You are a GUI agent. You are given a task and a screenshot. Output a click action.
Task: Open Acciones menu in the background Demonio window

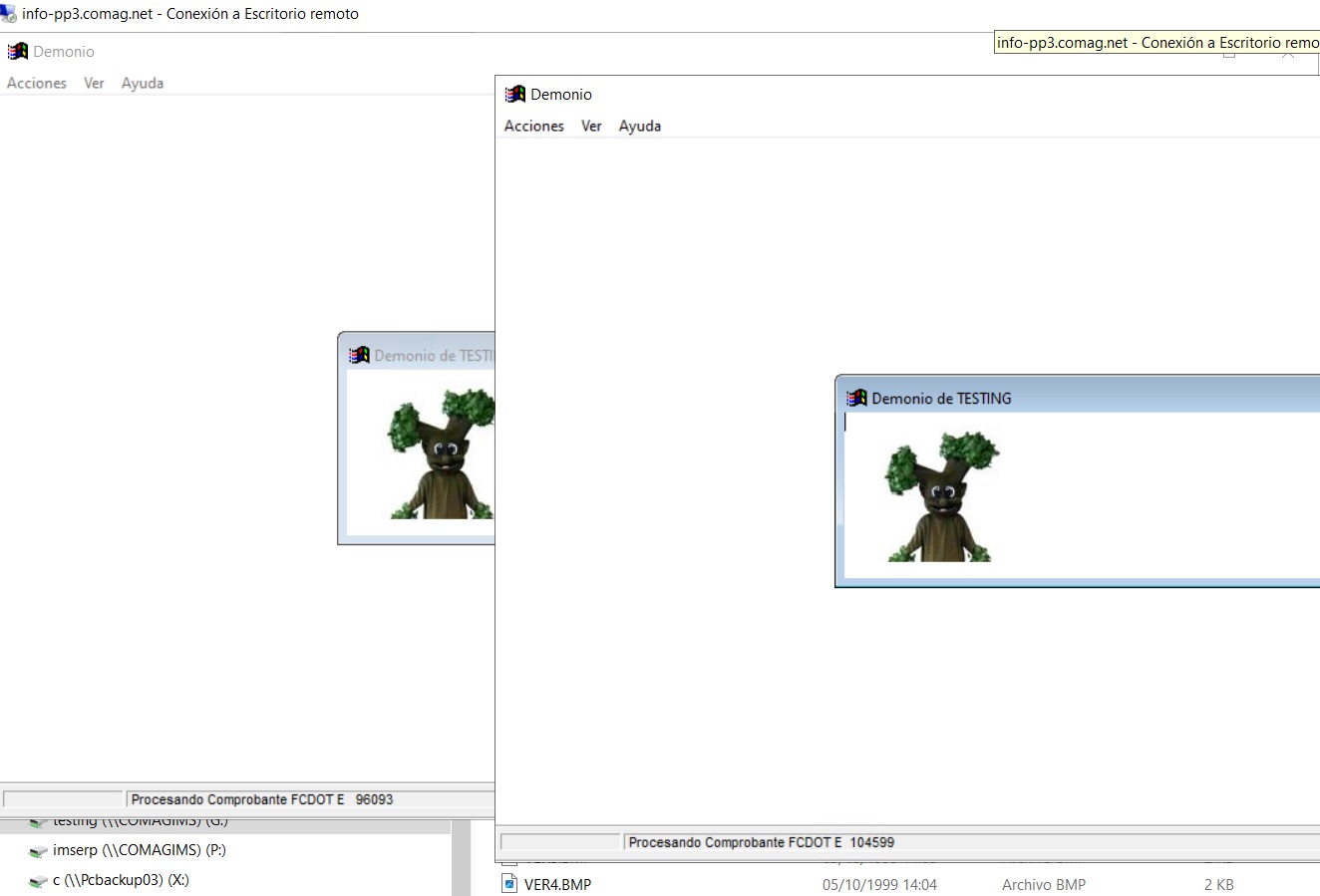click(x=37, y=84)
